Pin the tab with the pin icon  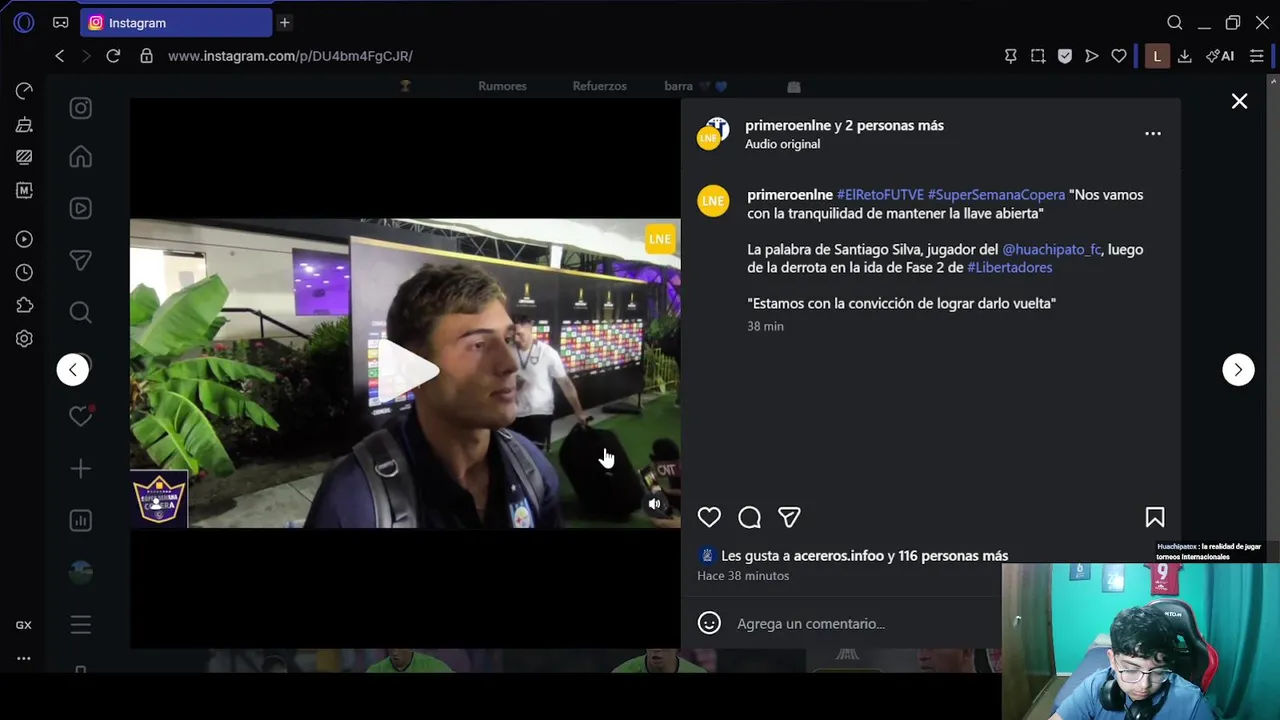[x=1011, y=56]
